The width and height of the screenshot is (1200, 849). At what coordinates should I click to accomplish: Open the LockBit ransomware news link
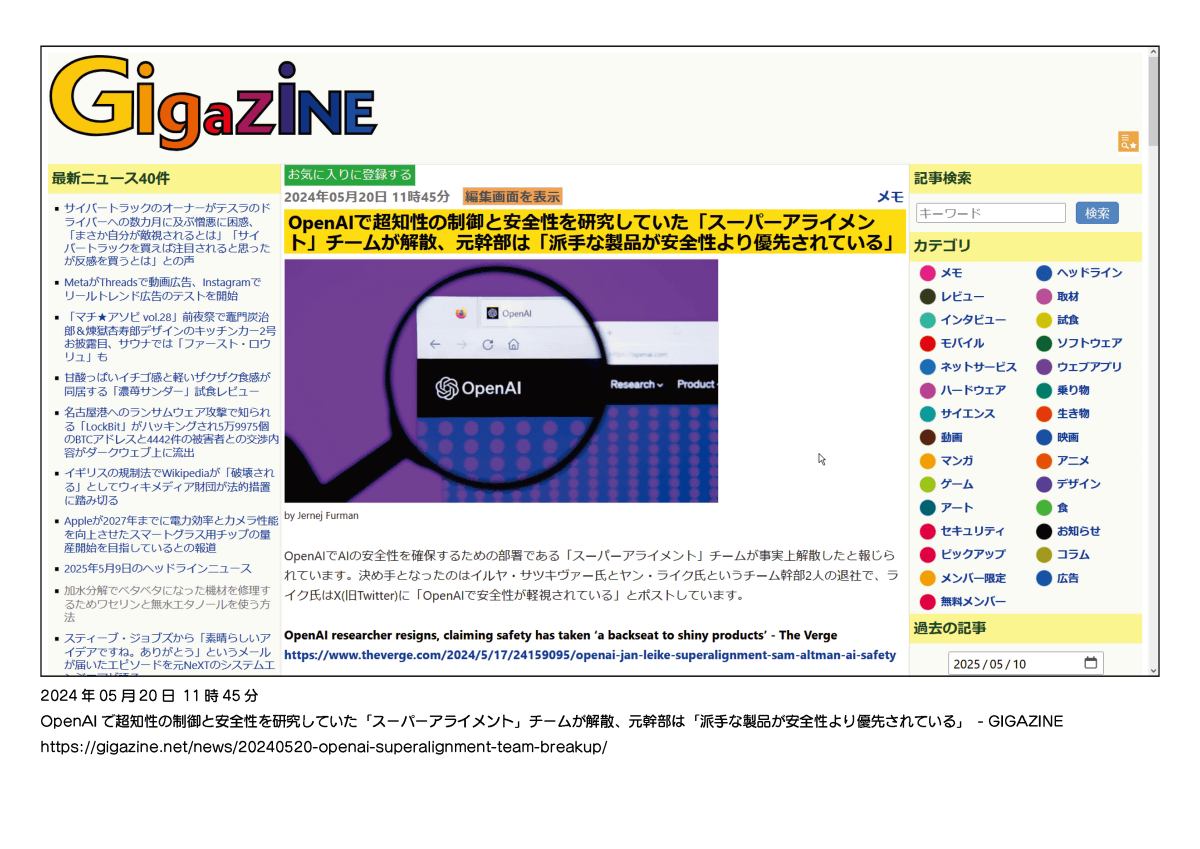[171, 432]
